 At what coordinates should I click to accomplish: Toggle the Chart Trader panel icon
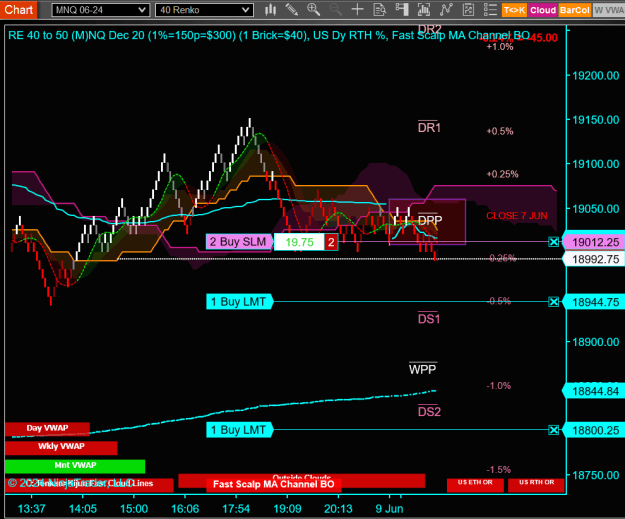[x=402, y=10]
